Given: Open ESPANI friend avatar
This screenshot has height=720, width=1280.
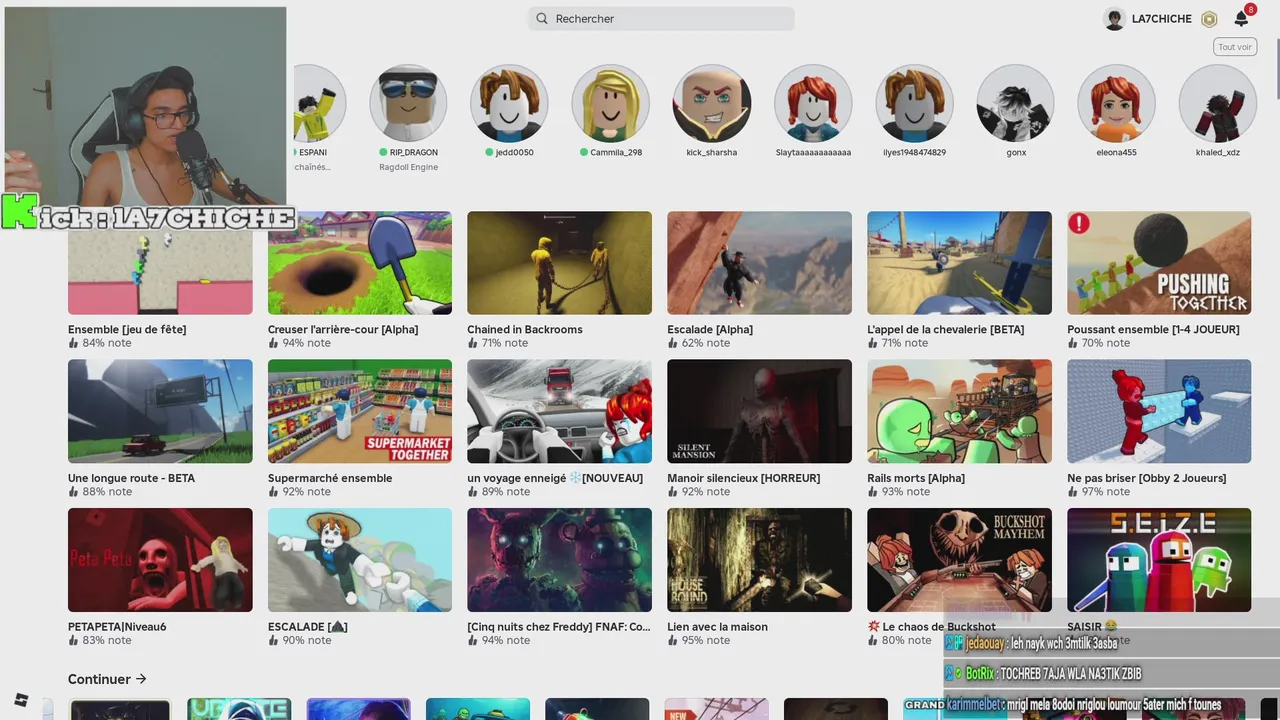Looking at the screenshot, I should pos(318,103).
